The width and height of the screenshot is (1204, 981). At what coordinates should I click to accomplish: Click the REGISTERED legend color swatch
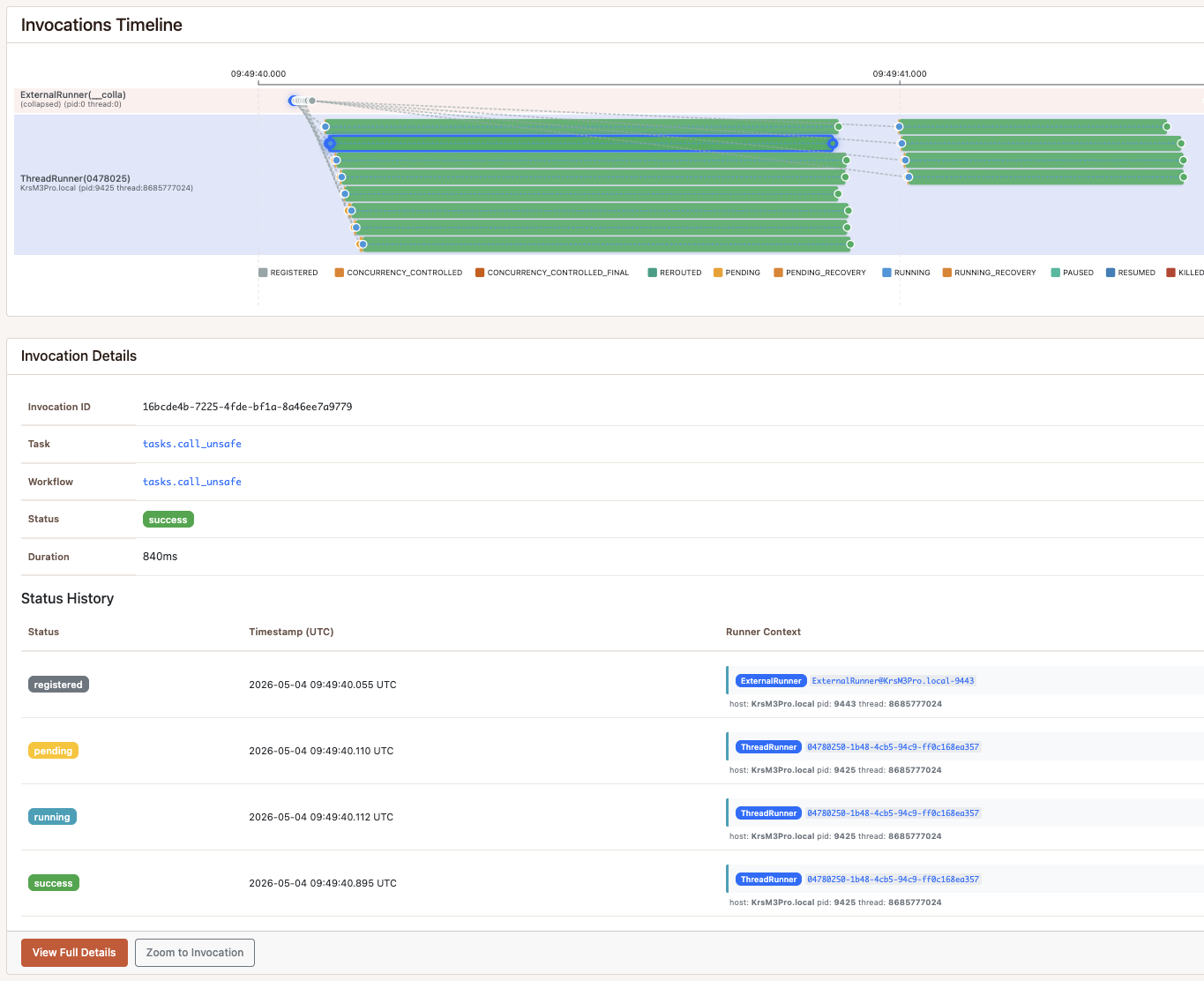point(263,273)
